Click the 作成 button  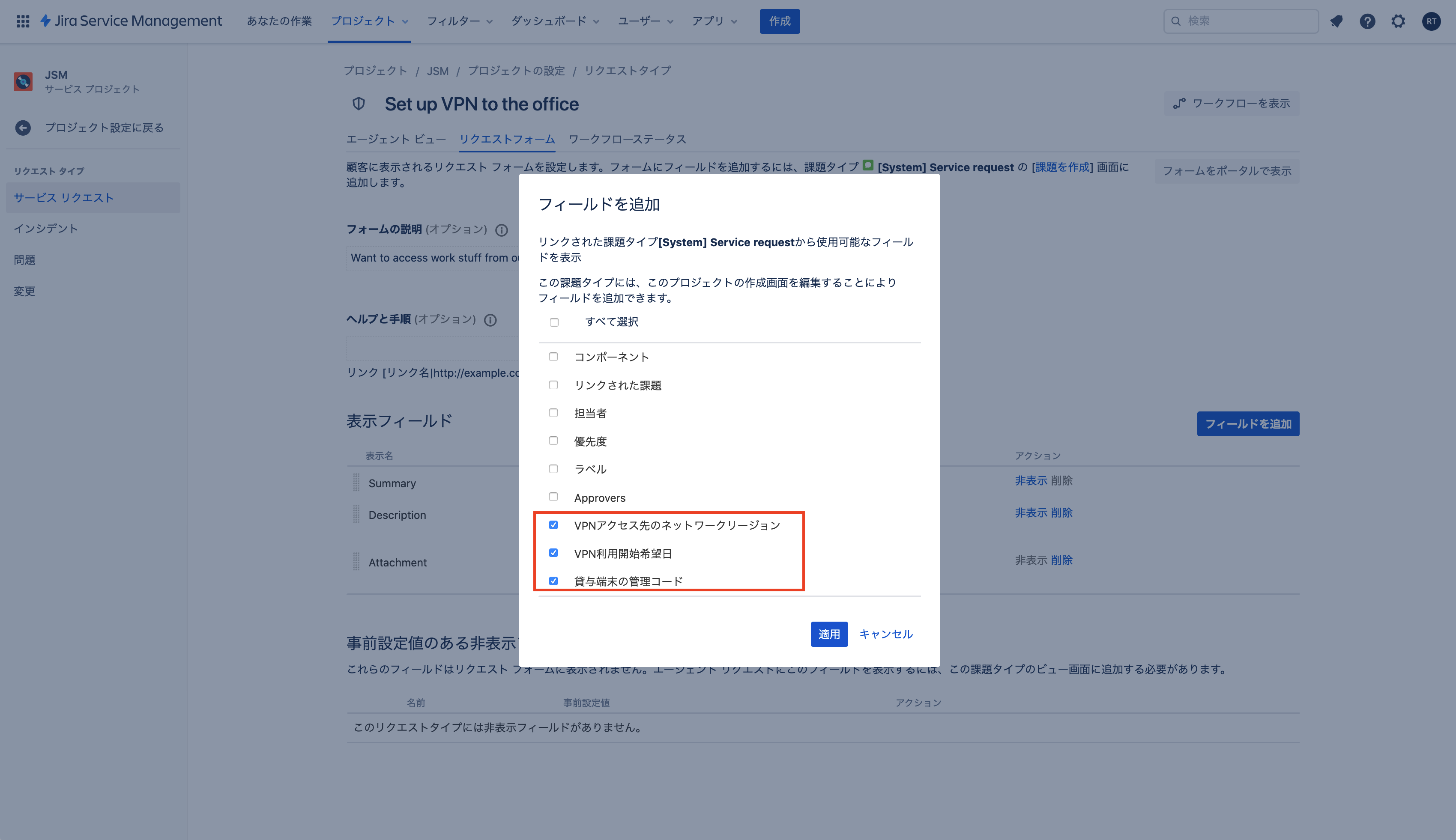pyautogui.click(x=780, y=21)
